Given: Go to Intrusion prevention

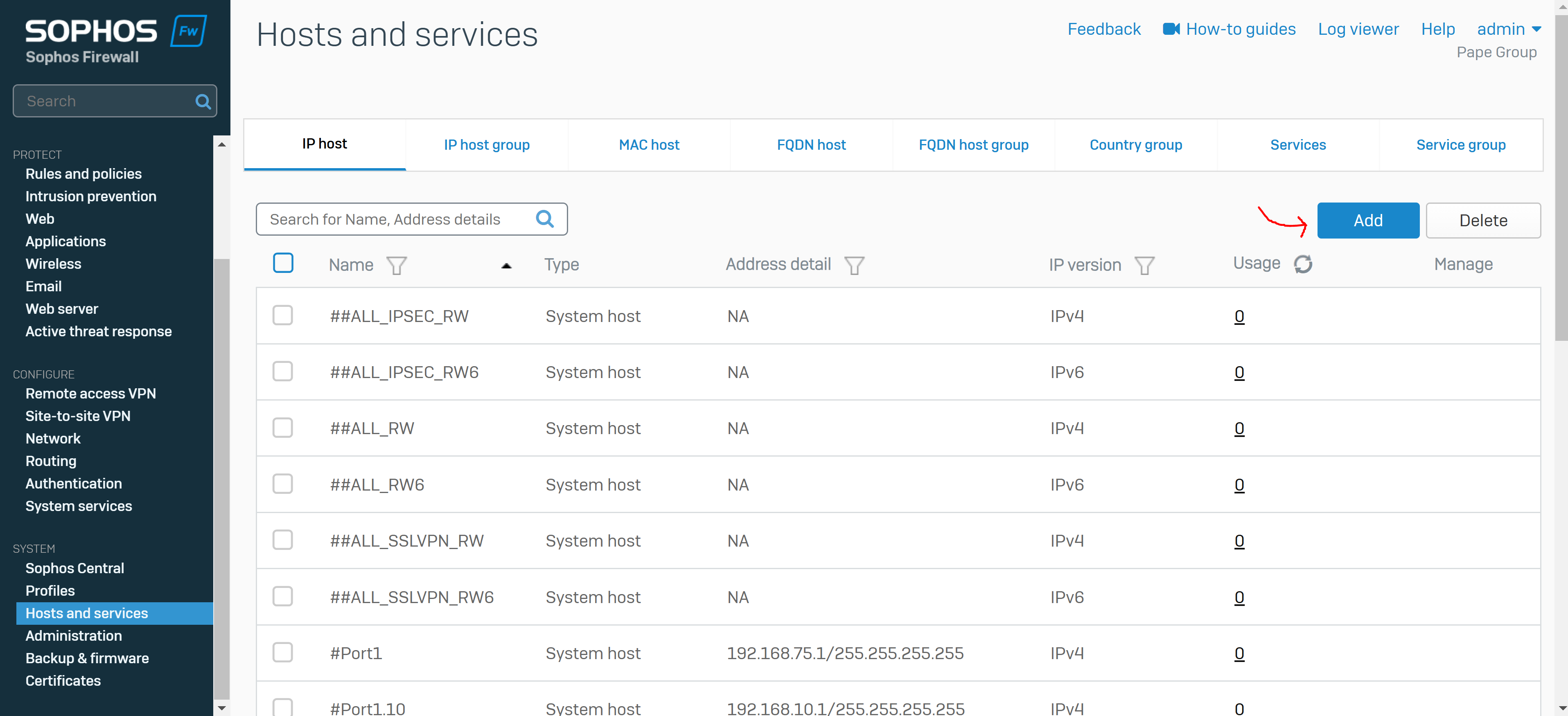Looking at the screenshot, I should click(x=91, y=196).
